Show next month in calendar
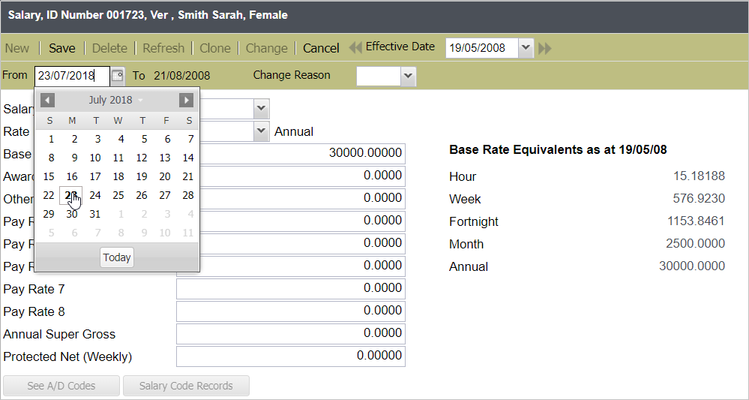The height and width of the screenshot is (400, 749). click(186, 100)
